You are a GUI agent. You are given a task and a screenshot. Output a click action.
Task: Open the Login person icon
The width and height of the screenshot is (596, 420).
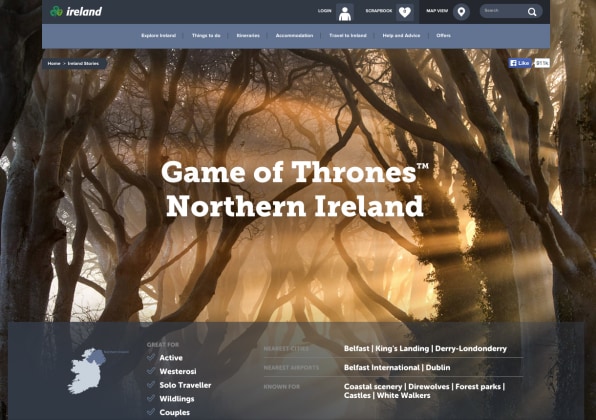point(345,13)
